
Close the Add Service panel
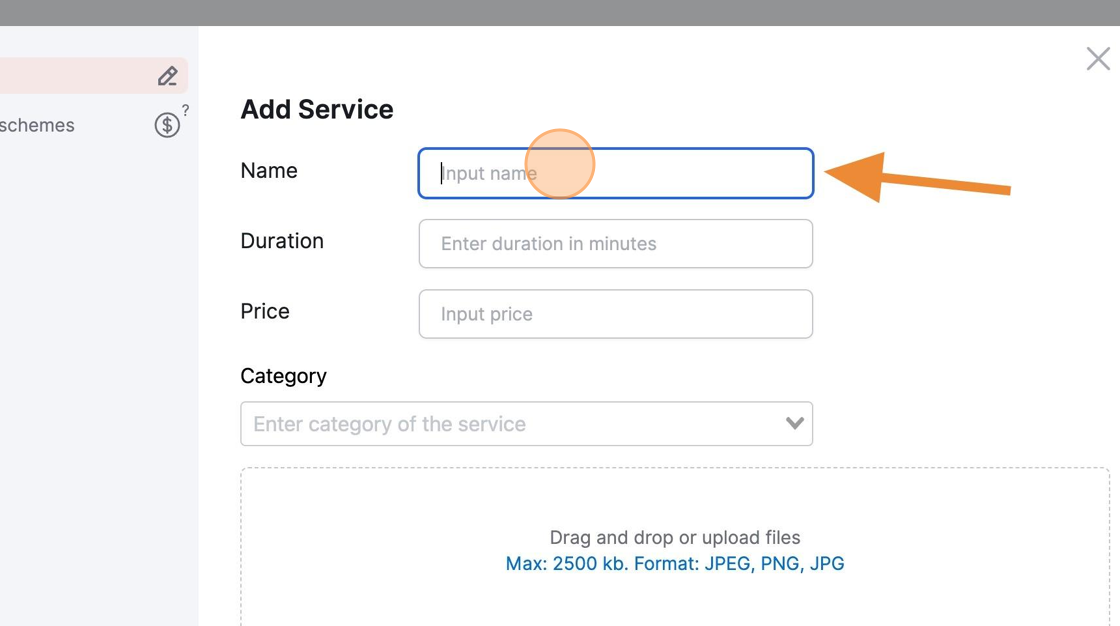pos(1098,59)
